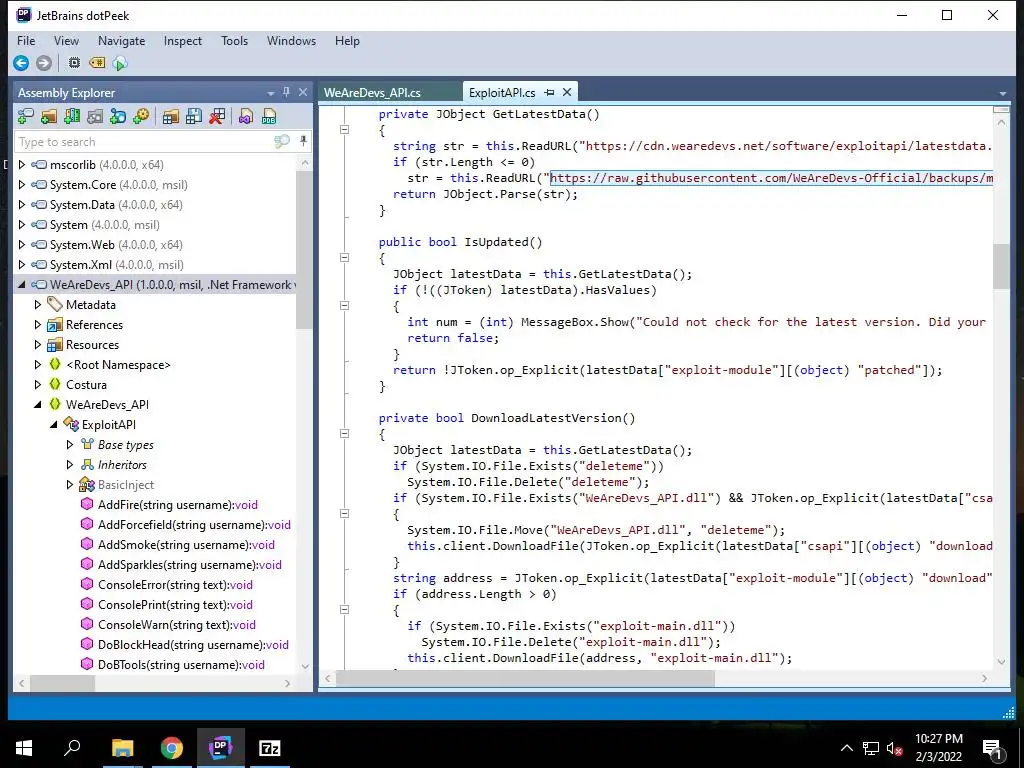Screen dimensions: 1024x768
Task: Toggle the metadata tokens tag icon
Action: pos(97,63)
